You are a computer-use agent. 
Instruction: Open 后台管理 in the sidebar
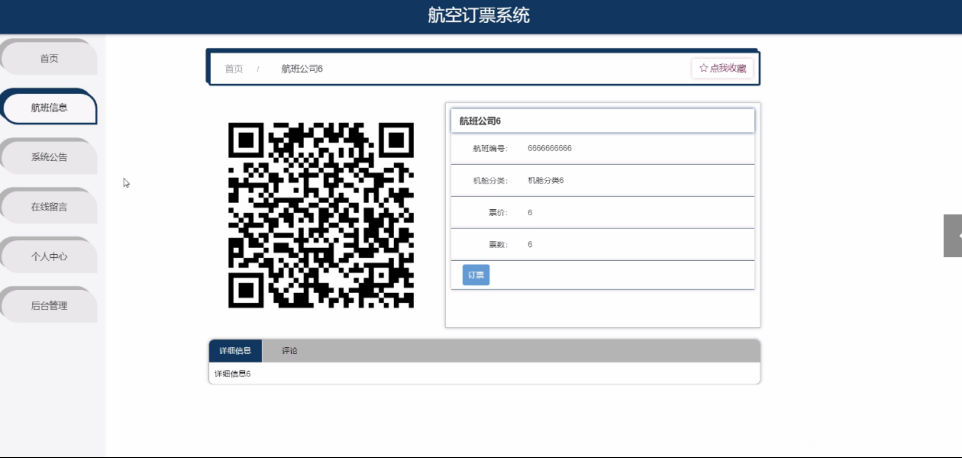49,306
